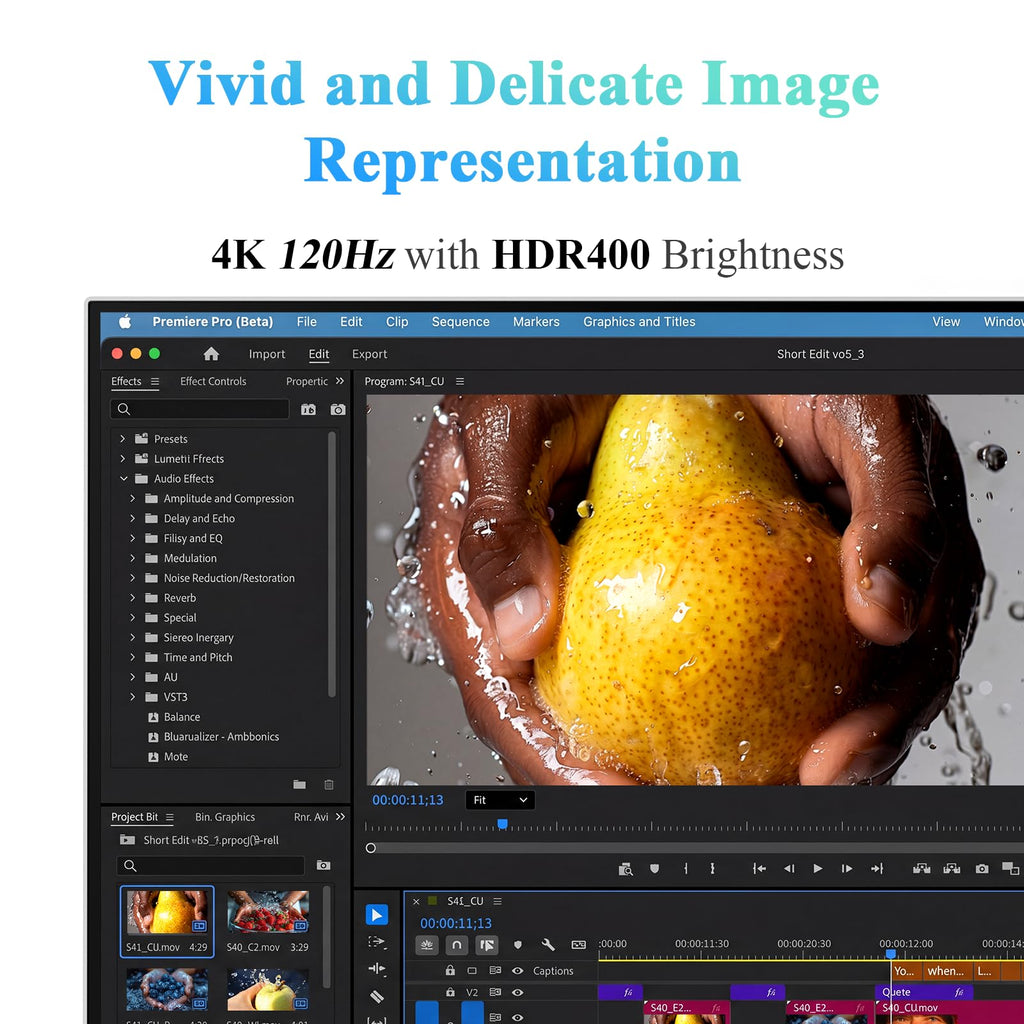The image size is (1024, 1024).
Task: Open the Bin. Graphics tab
Action: tap(225, 817)
